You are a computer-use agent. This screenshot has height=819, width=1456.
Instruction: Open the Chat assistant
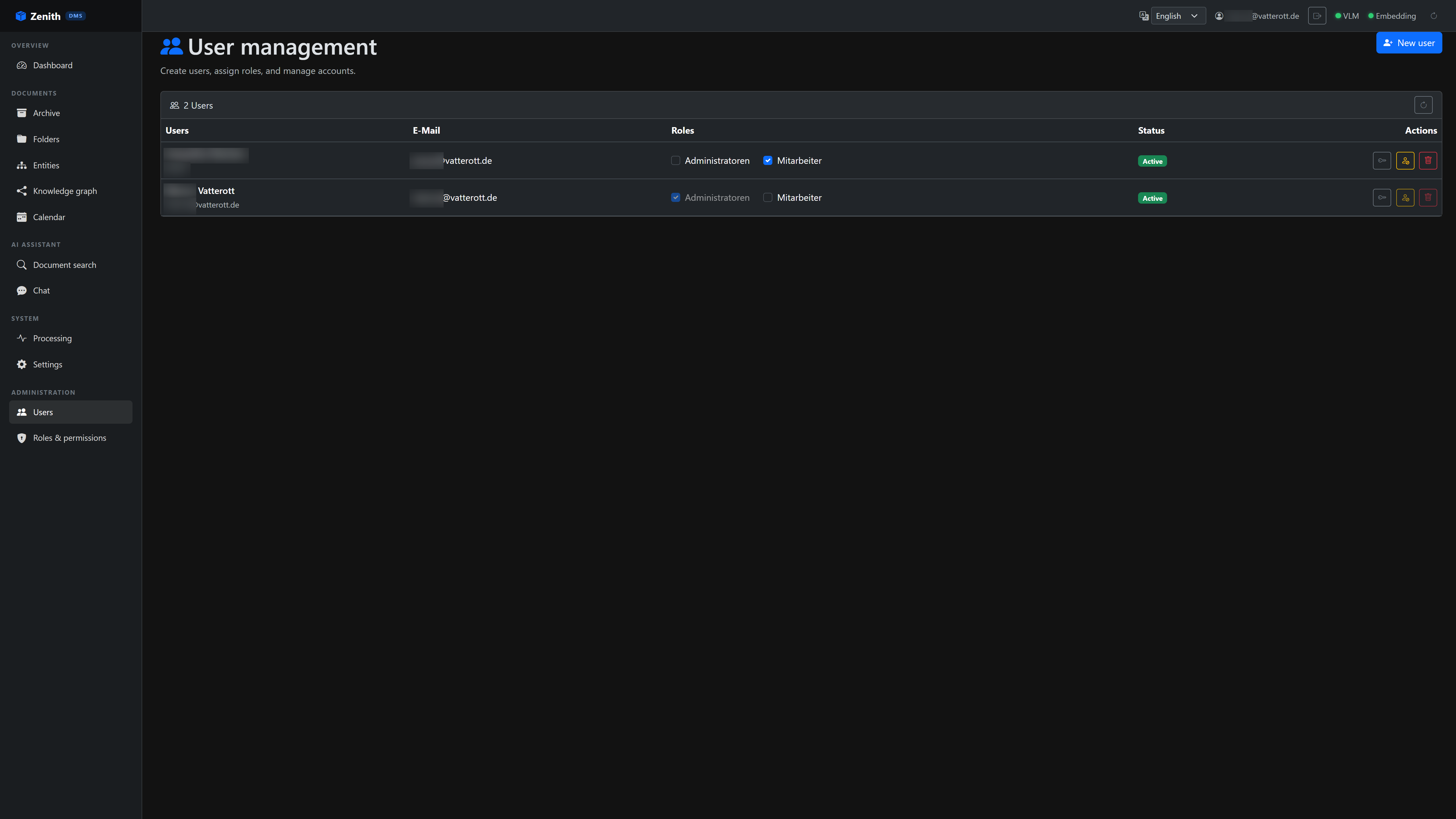click(71, 291)
